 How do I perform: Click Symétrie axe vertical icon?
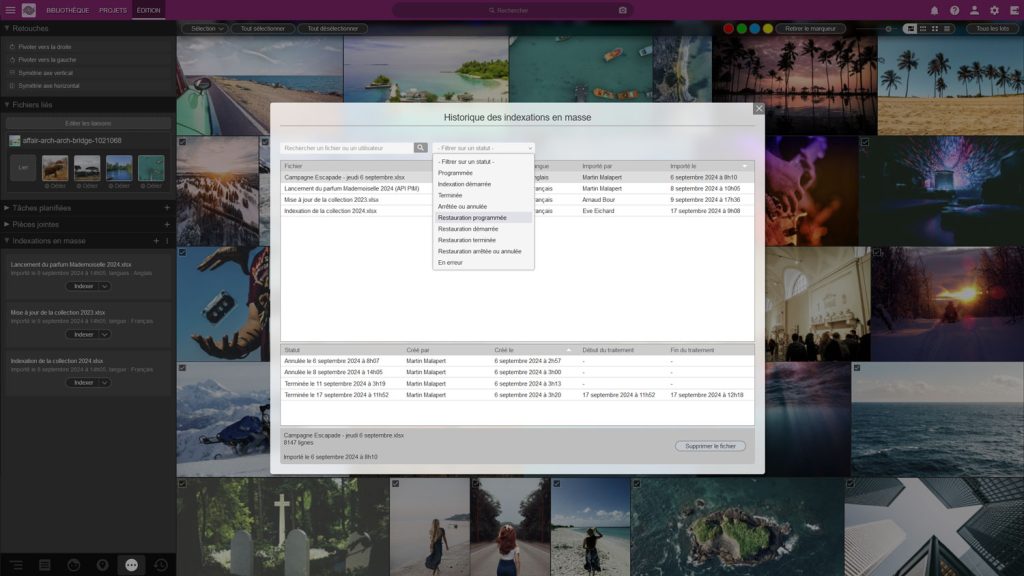click(x=12, y=72)
